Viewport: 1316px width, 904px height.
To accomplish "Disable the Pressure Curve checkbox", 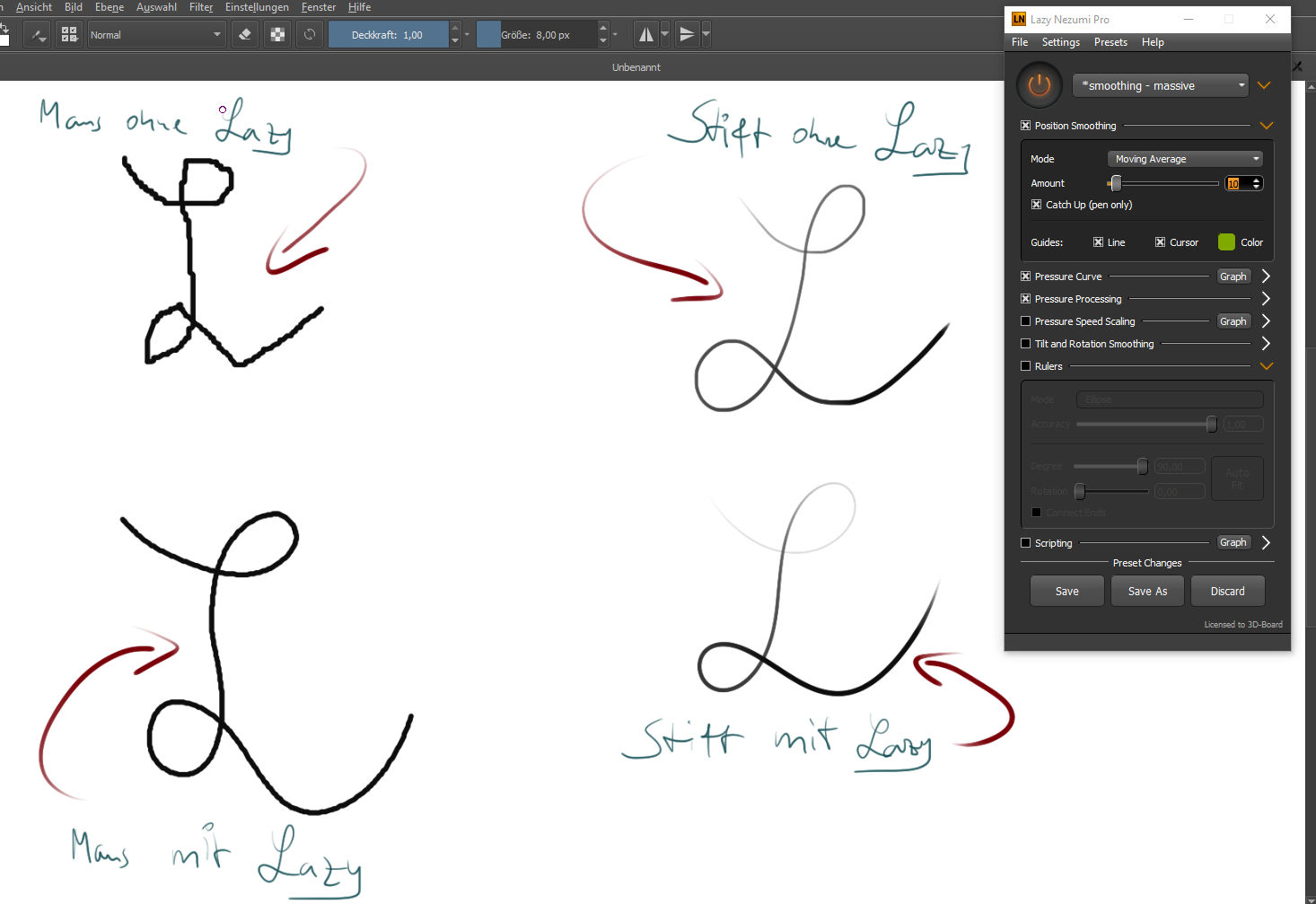I will (1025, 276).
